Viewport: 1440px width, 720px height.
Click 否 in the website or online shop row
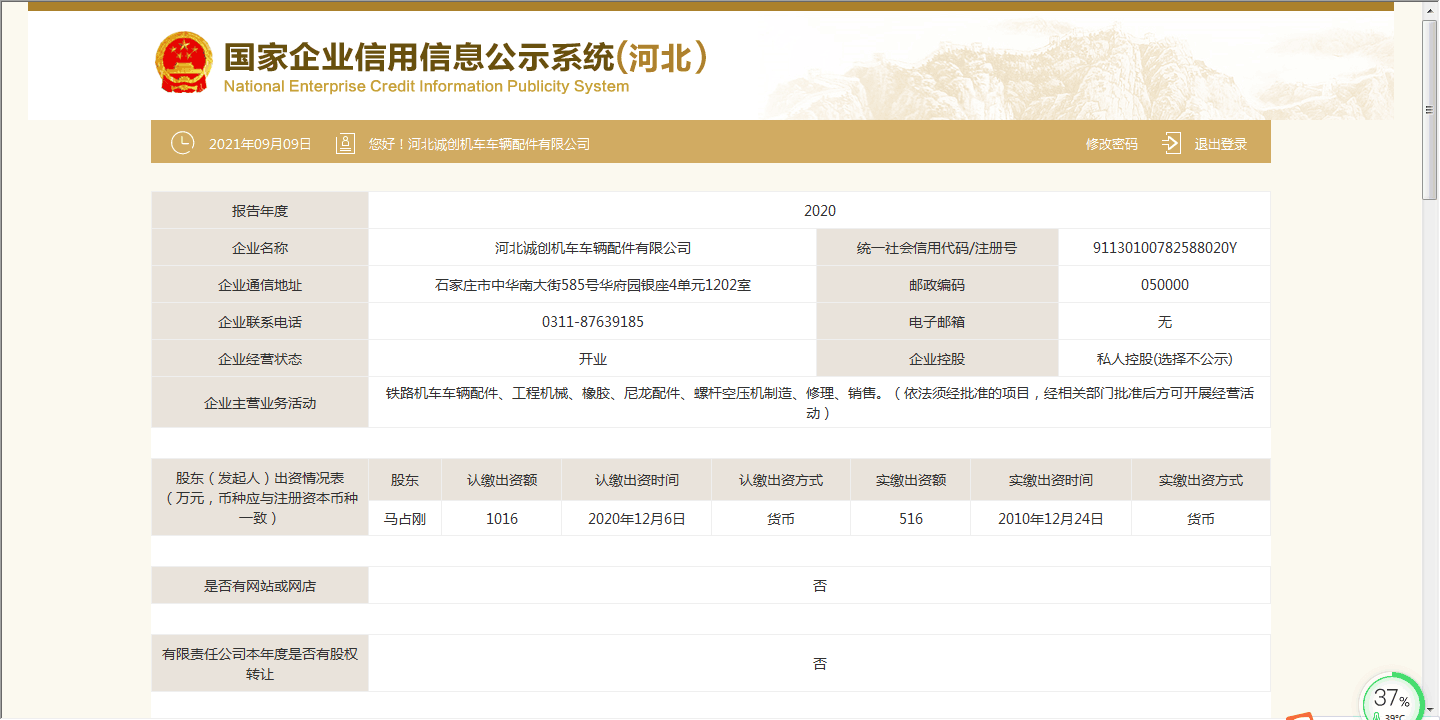click(820, 586)
